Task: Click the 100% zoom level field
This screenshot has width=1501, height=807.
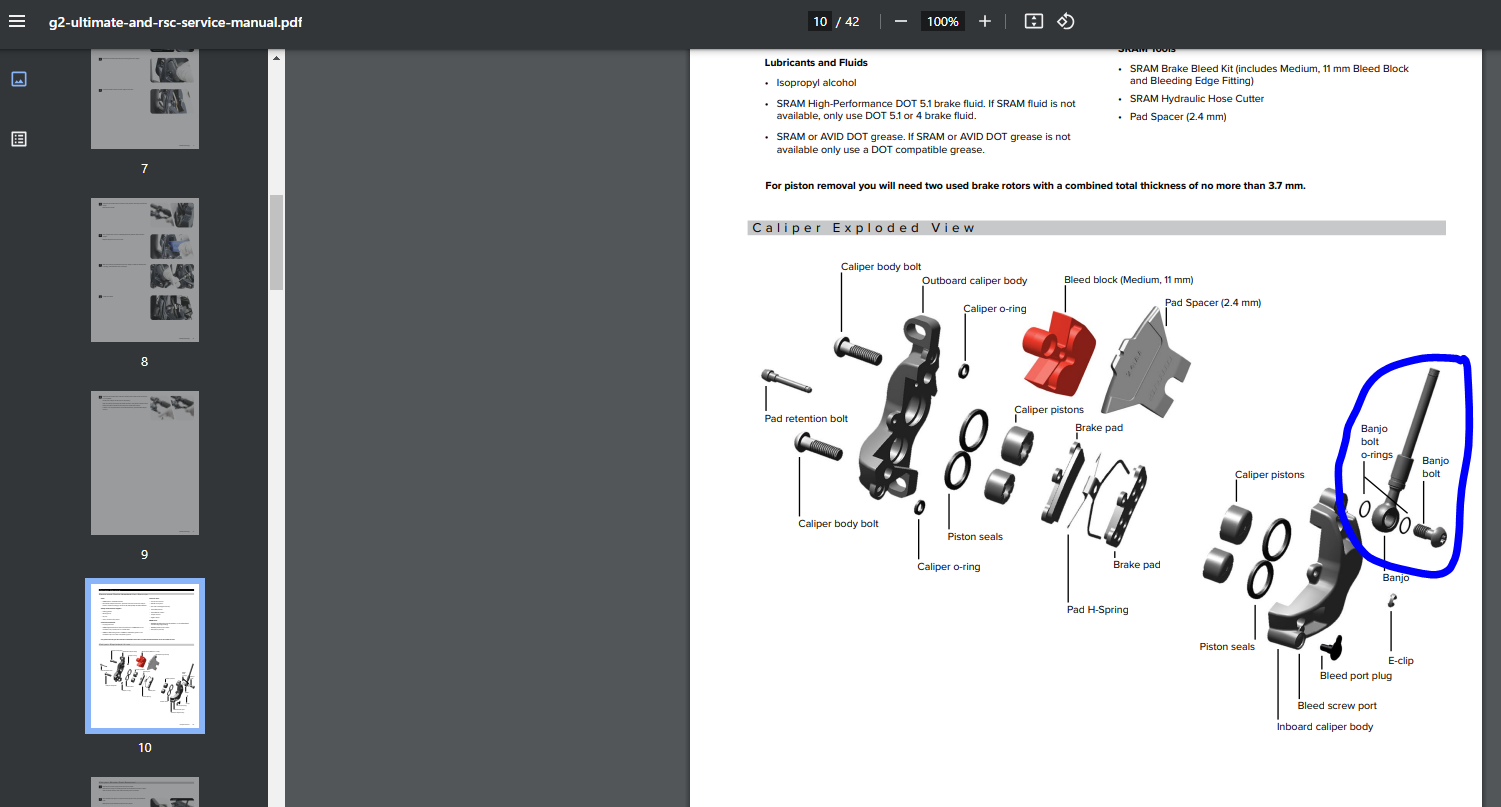Action: click(x=942, y=21)
